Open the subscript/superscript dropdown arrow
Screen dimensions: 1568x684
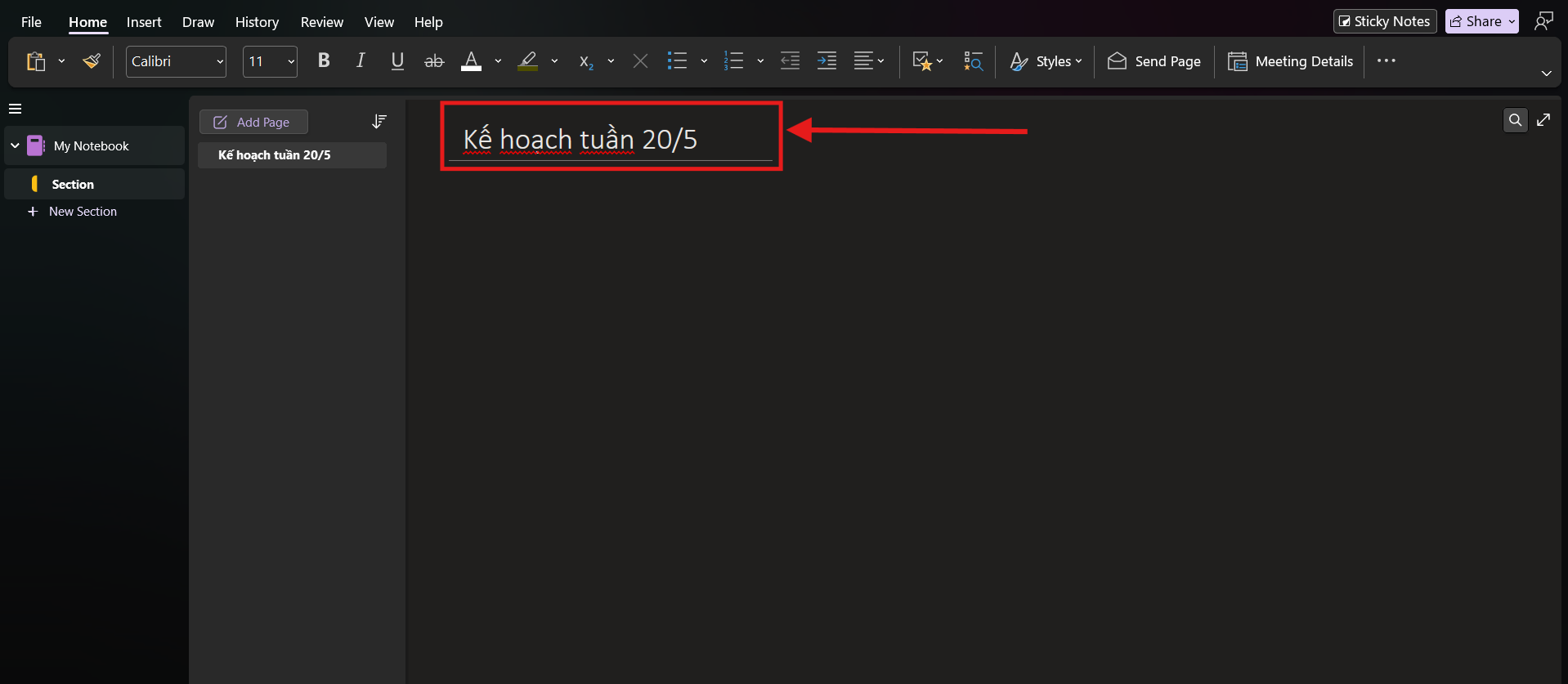pyautogui.click(x=611, y=61)
